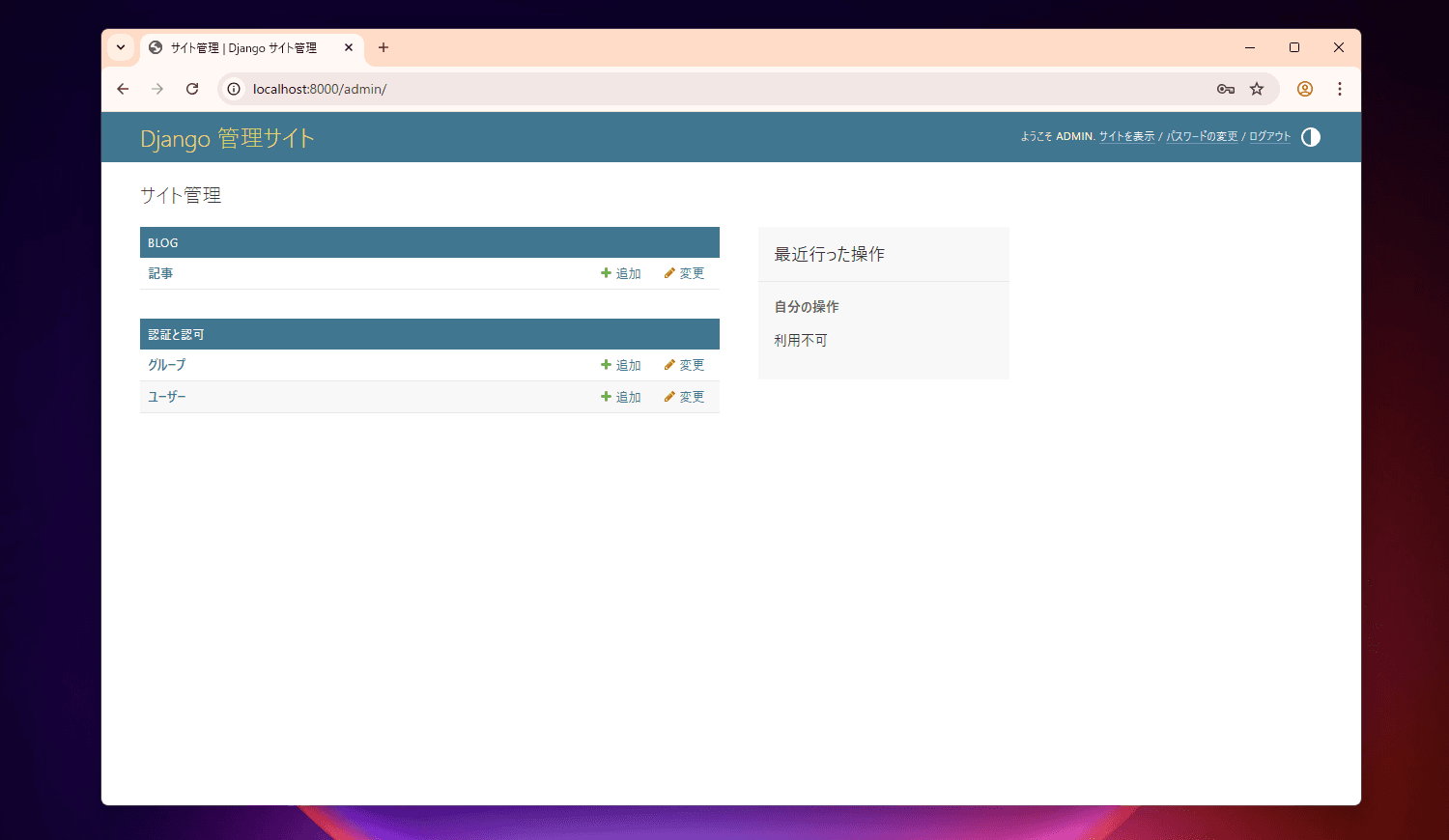Image resolution: width=1449 pixels, height=840 pixels.
Task: Click 追加 in the グループ row
Action: pyautogui.click(x=621, y=365)
